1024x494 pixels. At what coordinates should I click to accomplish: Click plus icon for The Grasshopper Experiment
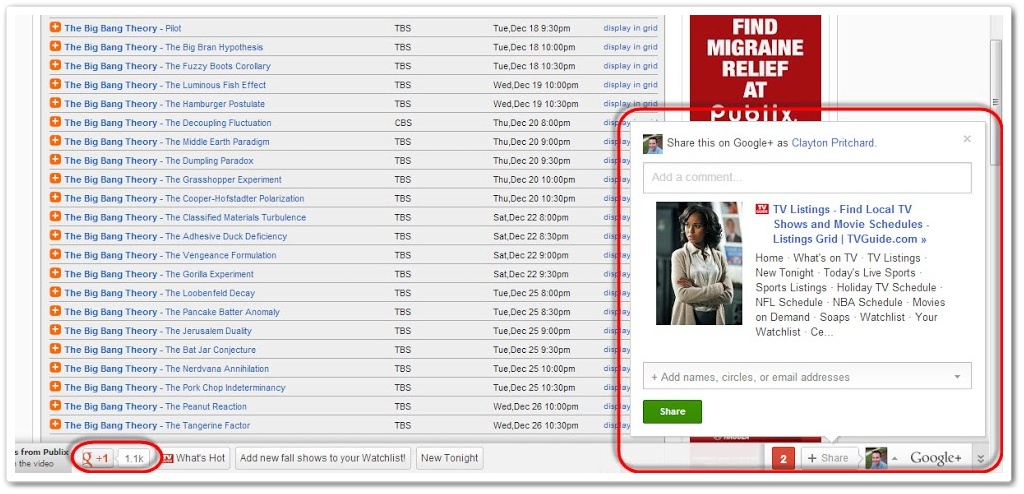(56, 179)
